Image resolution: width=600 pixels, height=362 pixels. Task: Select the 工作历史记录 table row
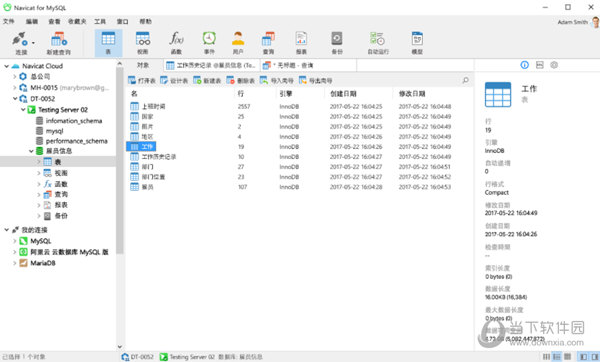coord(153,157)
